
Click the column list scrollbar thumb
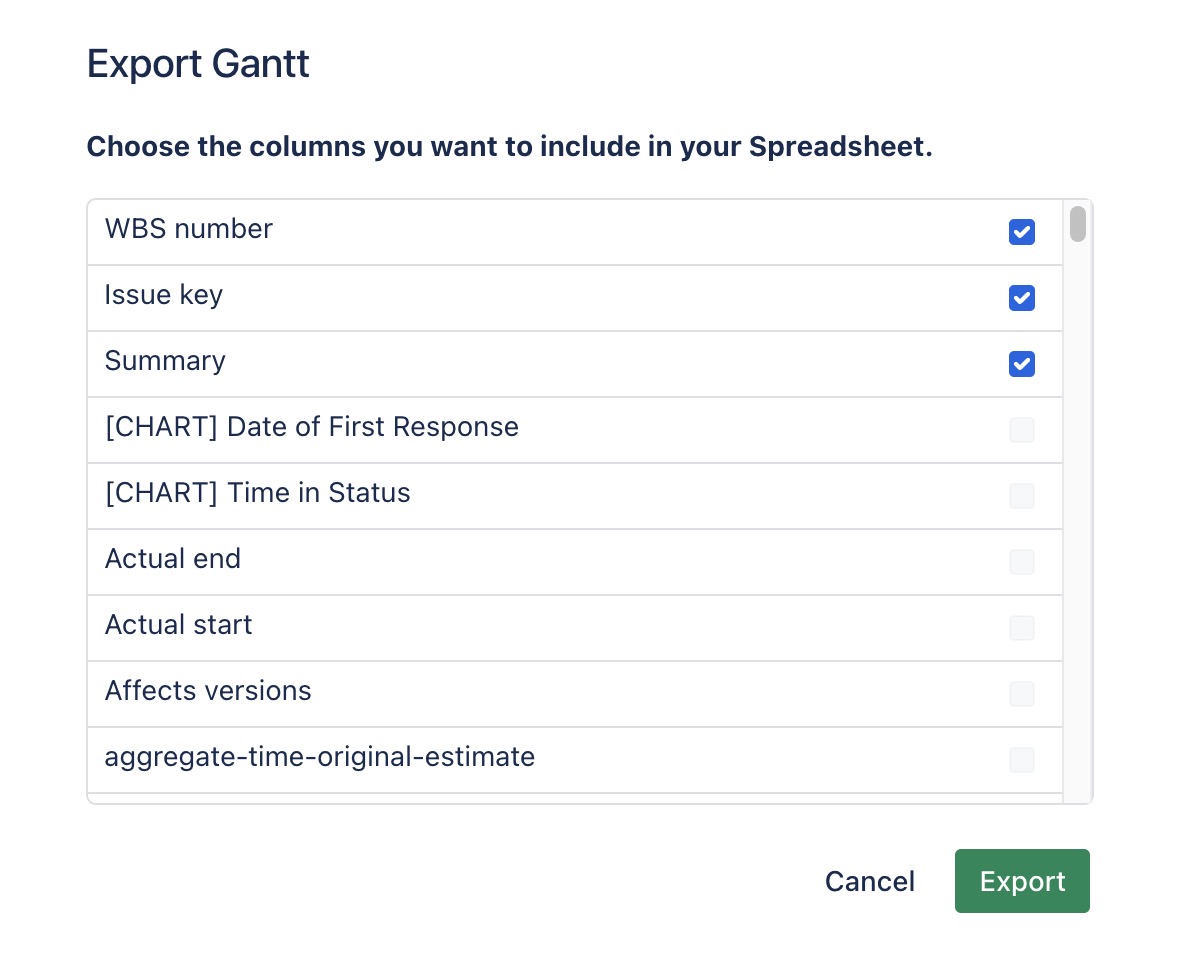coord(1077,224)
